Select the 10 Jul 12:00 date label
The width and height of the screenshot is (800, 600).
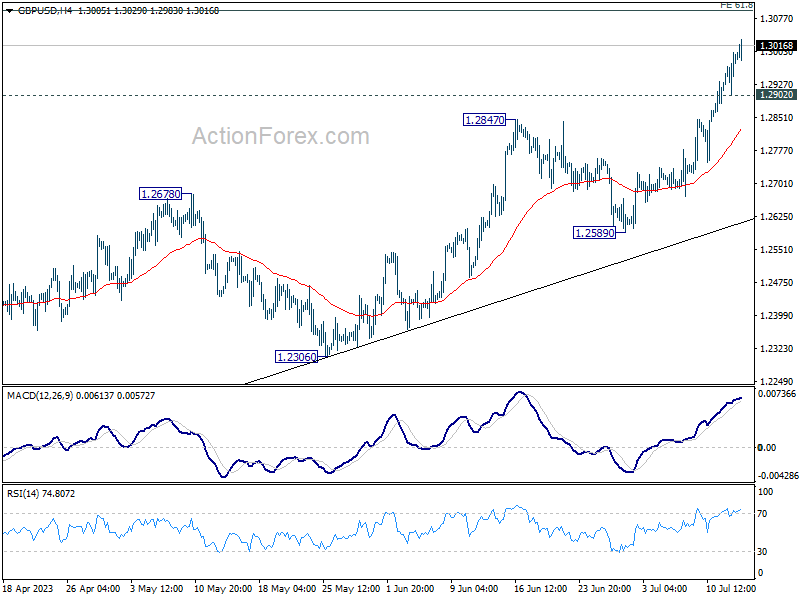[x=731, y=589]
